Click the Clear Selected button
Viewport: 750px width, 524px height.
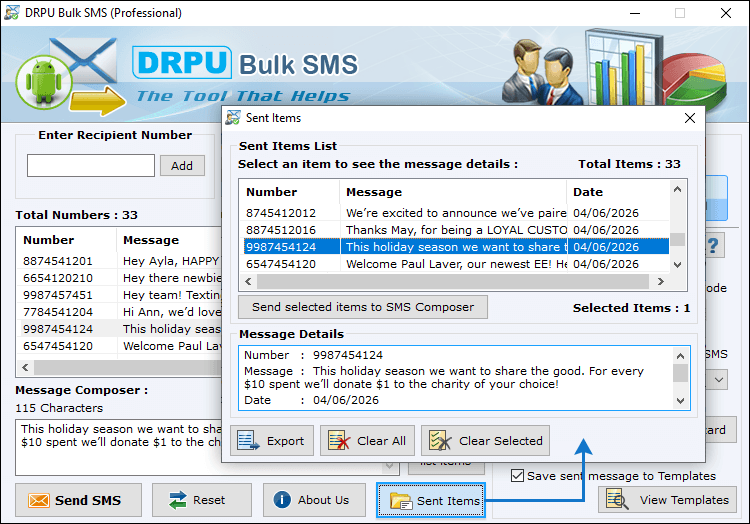(x=485, y=440)
